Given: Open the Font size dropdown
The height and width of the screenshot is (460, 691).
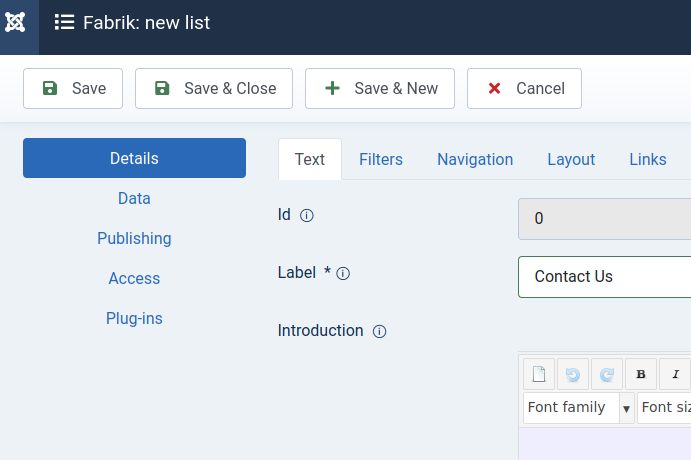Looking at the screenshot, I should coord(665,408).
